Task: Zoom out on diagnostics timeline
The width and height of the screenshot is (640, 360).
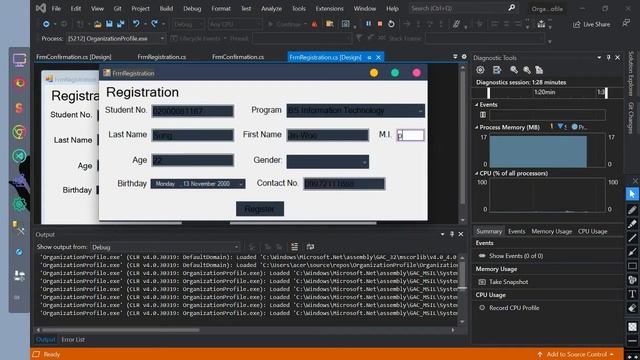Action: pyautogui.click(x=527, y=70)
